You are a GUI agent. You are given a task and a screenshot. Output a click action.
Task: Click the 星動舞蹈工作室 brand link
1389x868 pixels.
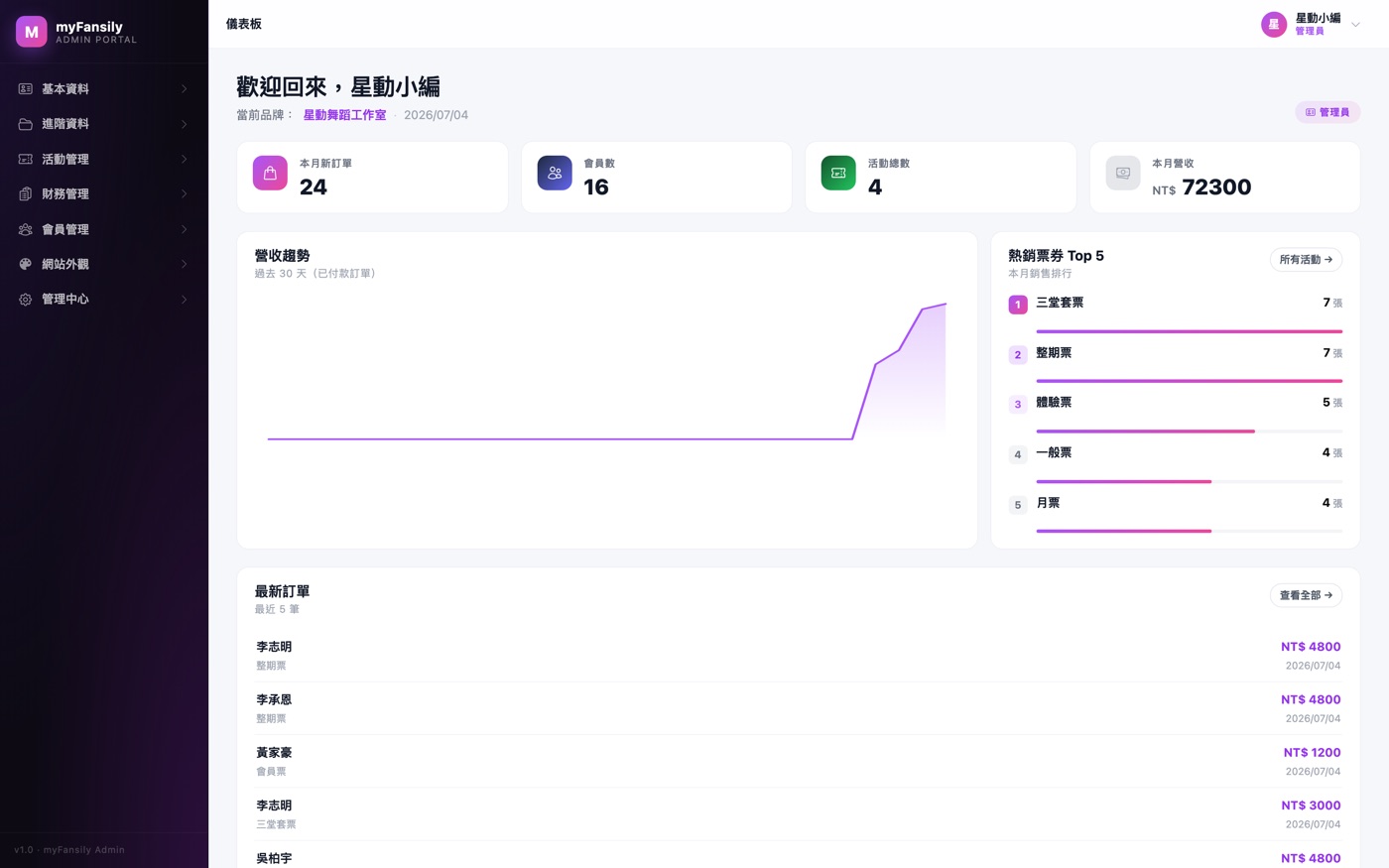344,115
